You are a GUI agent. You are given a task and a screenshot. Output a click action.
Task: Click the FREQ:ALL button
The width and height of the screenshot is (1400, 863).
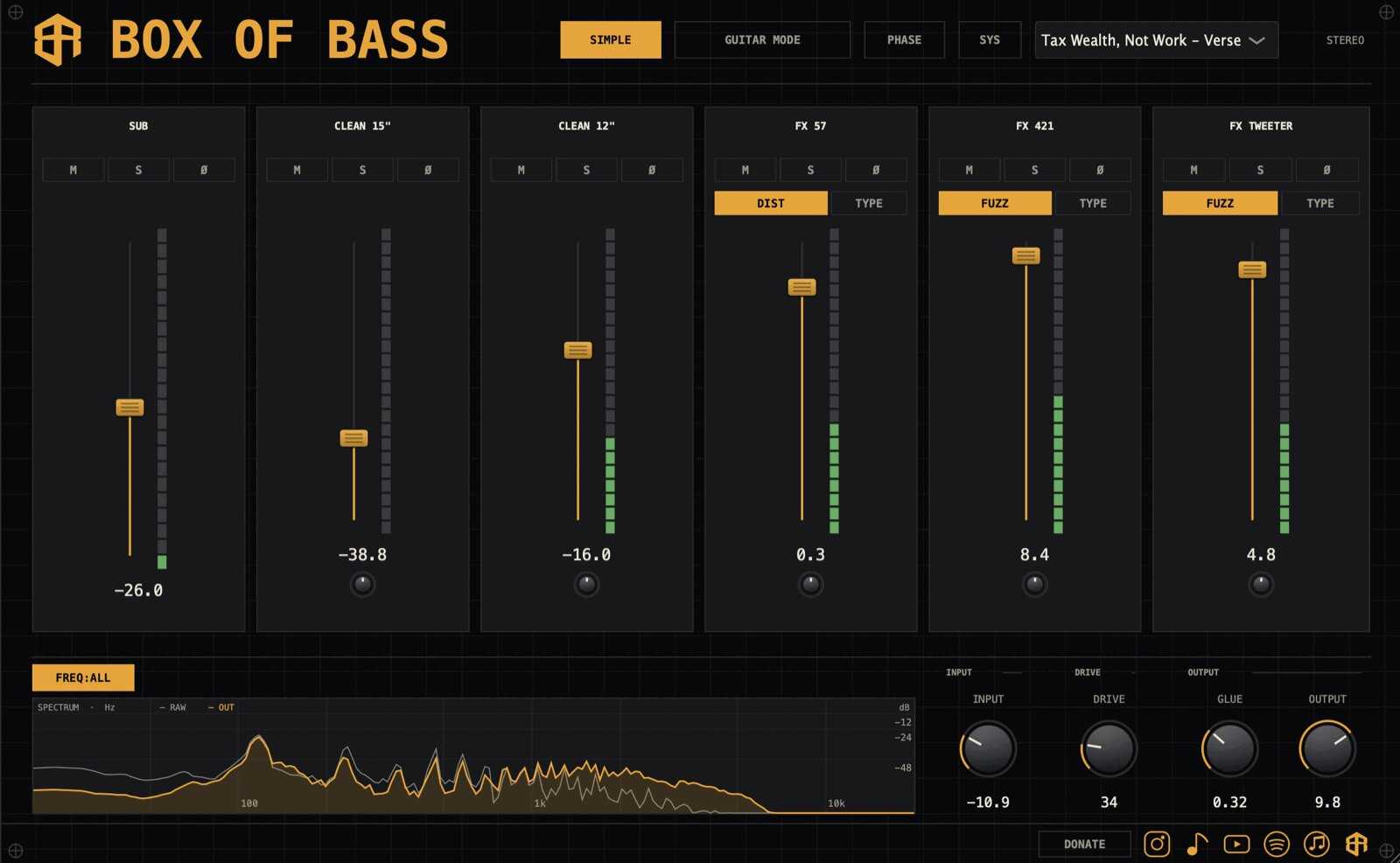tap(83, 677)
